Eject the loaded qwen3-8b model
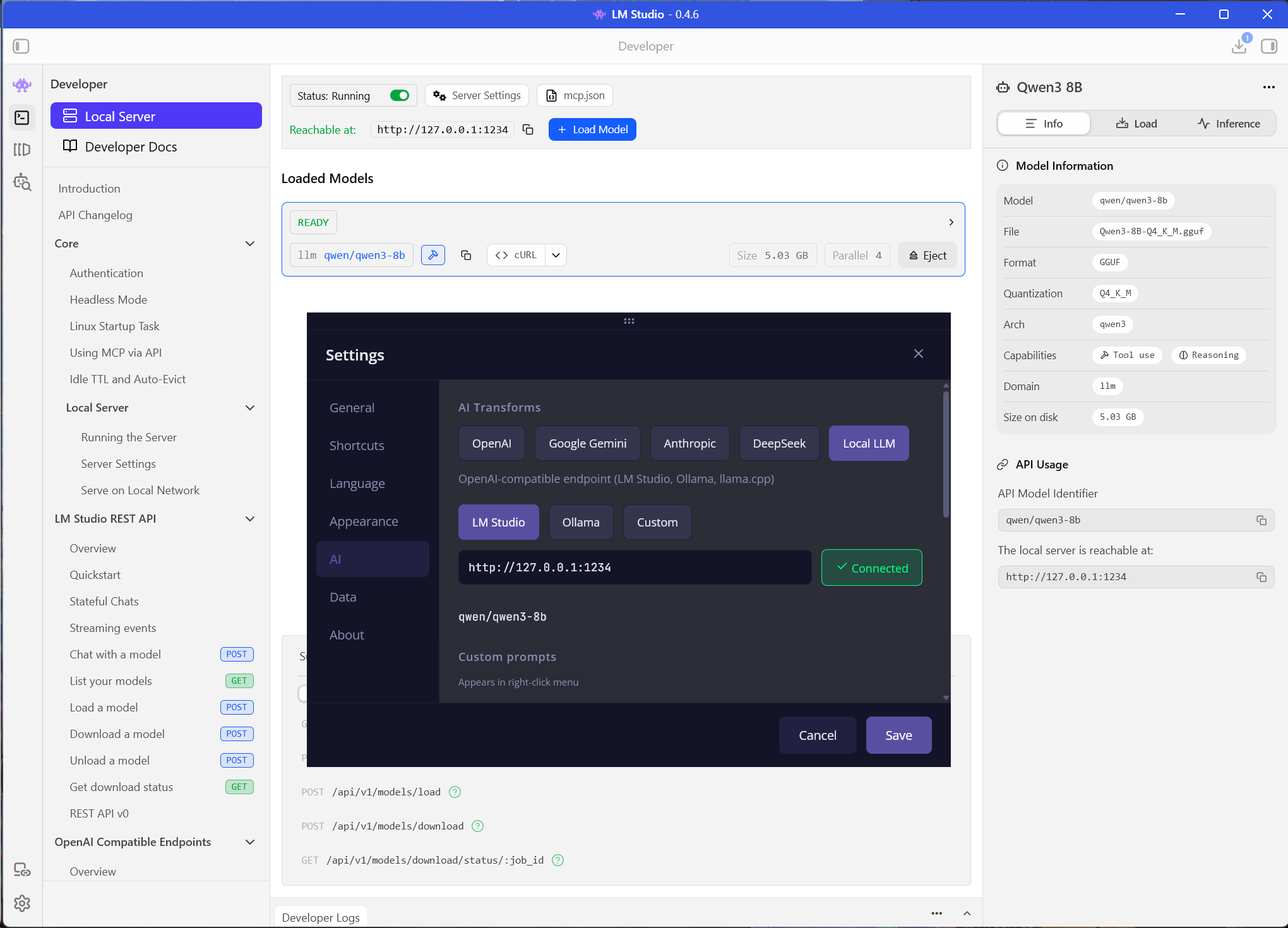Viewport: 1288px width, 928px height. [927, 255]
